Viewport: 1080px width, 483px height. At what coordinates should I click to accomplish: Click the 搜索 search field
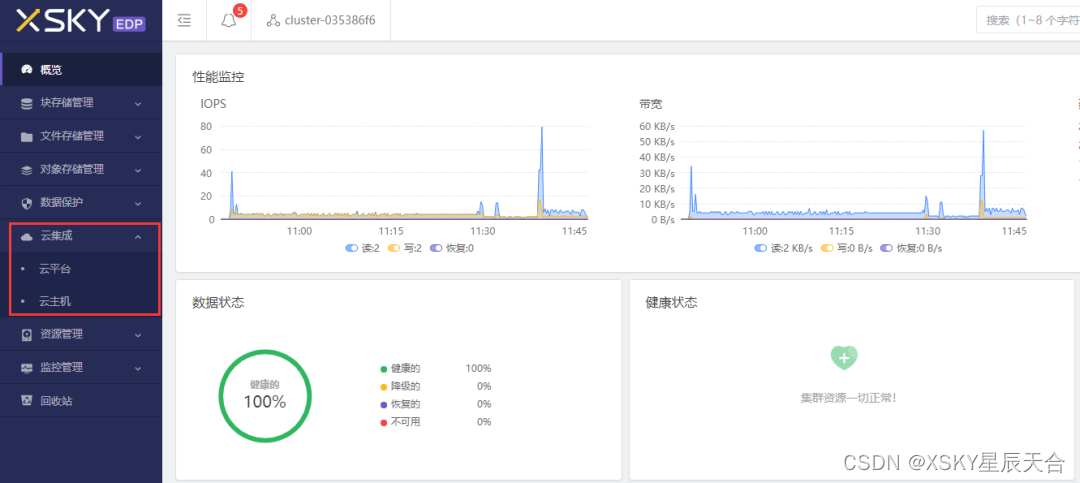tap(1028, 20)
